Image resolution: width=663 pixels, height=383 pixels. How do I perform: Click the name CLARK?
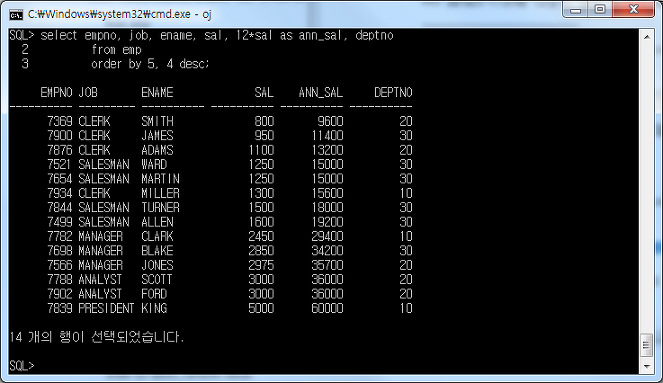click(157, 236)
